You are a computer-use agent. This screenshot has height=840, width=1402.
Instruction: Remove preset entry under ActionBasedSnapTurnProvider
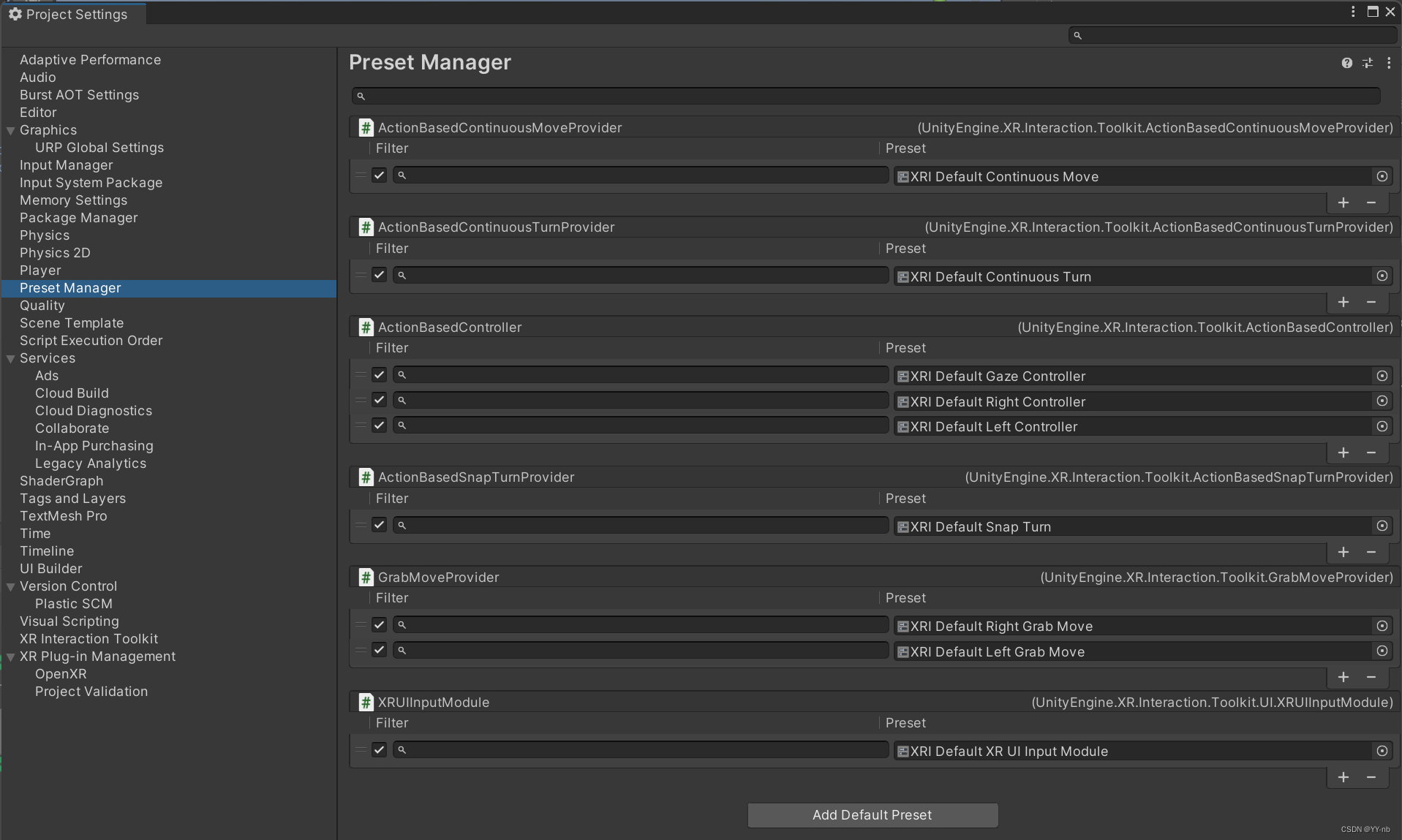point(1371,552)
